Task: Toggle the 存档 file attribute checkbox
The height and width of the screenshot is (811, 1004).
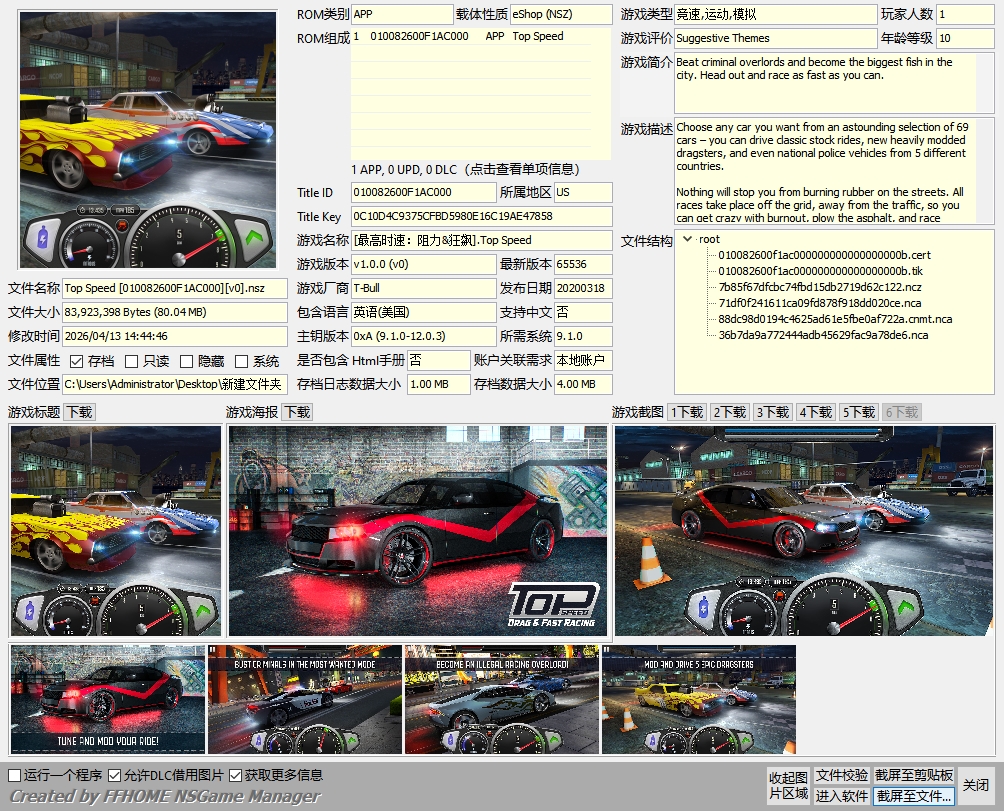Action: click(x=77, y=361)
